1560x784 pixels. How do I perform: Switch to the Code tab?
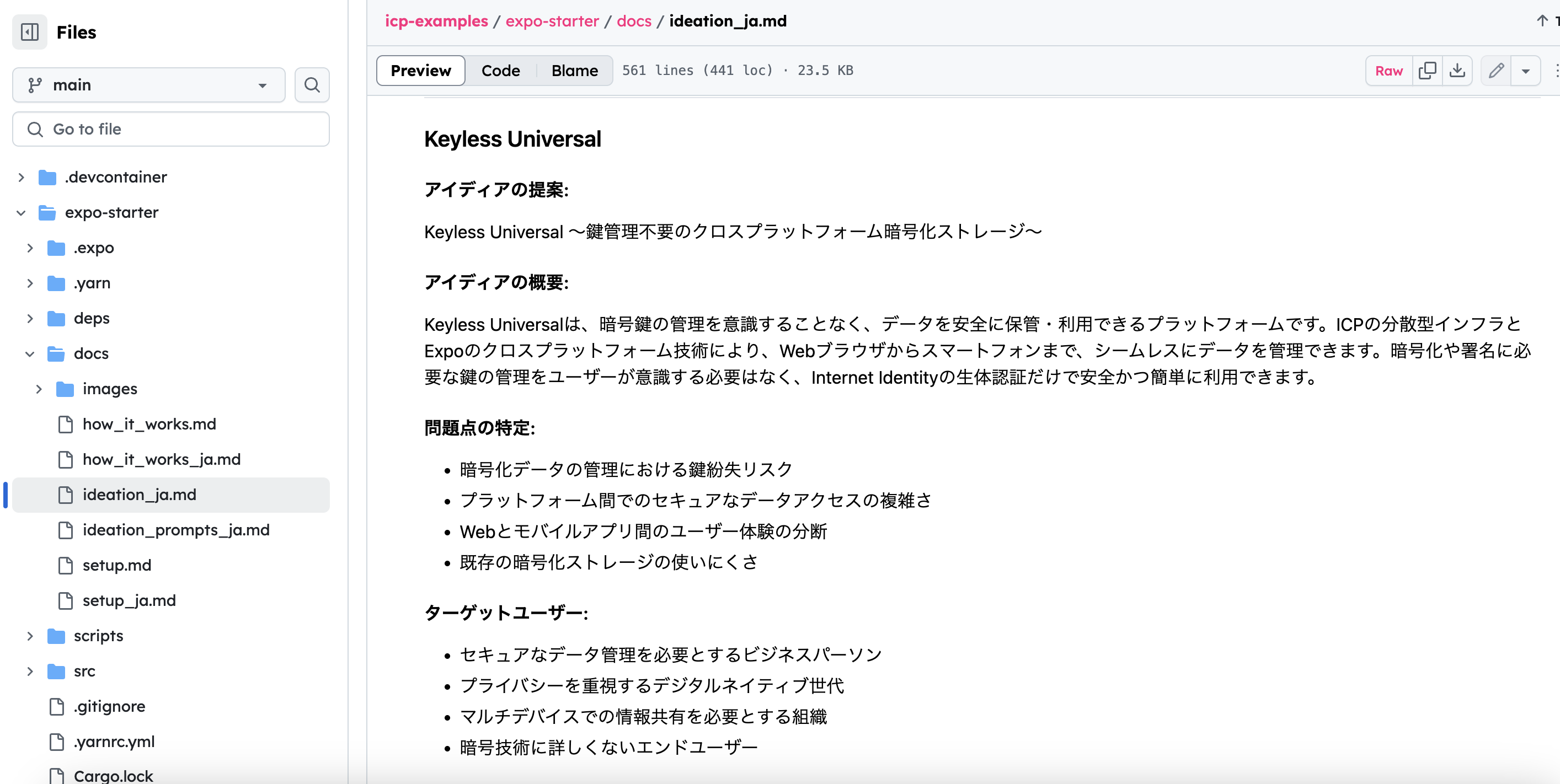501,70
